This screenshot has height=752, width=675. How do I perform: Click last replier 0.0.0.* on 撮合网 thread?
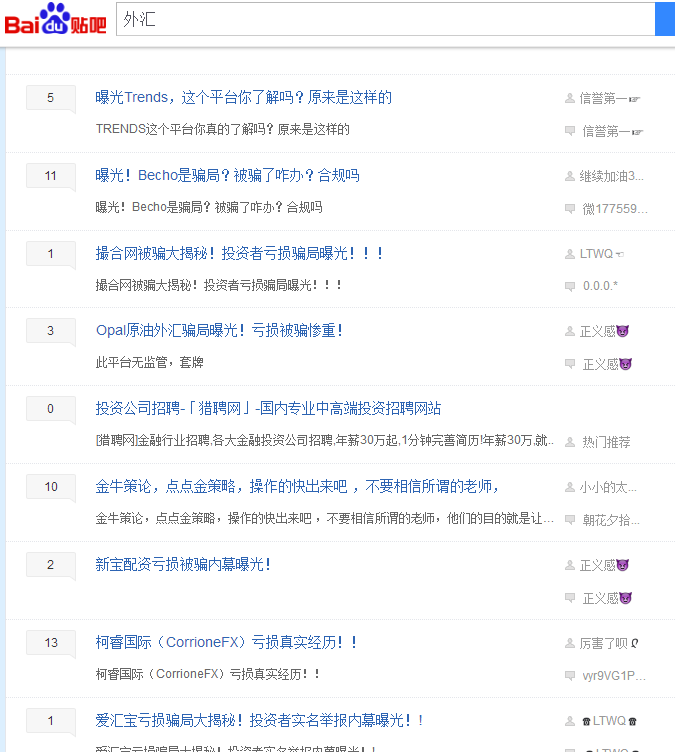click(x=600, y=286)
